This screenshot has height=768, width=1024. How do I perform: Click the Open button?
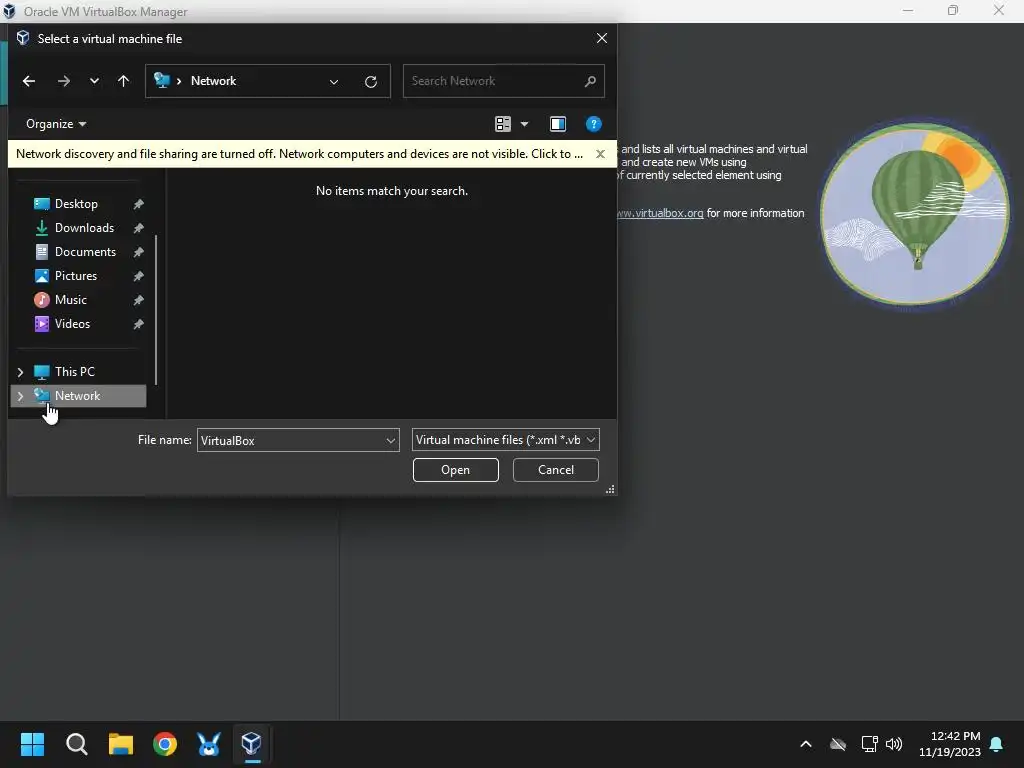pos(455,470)
